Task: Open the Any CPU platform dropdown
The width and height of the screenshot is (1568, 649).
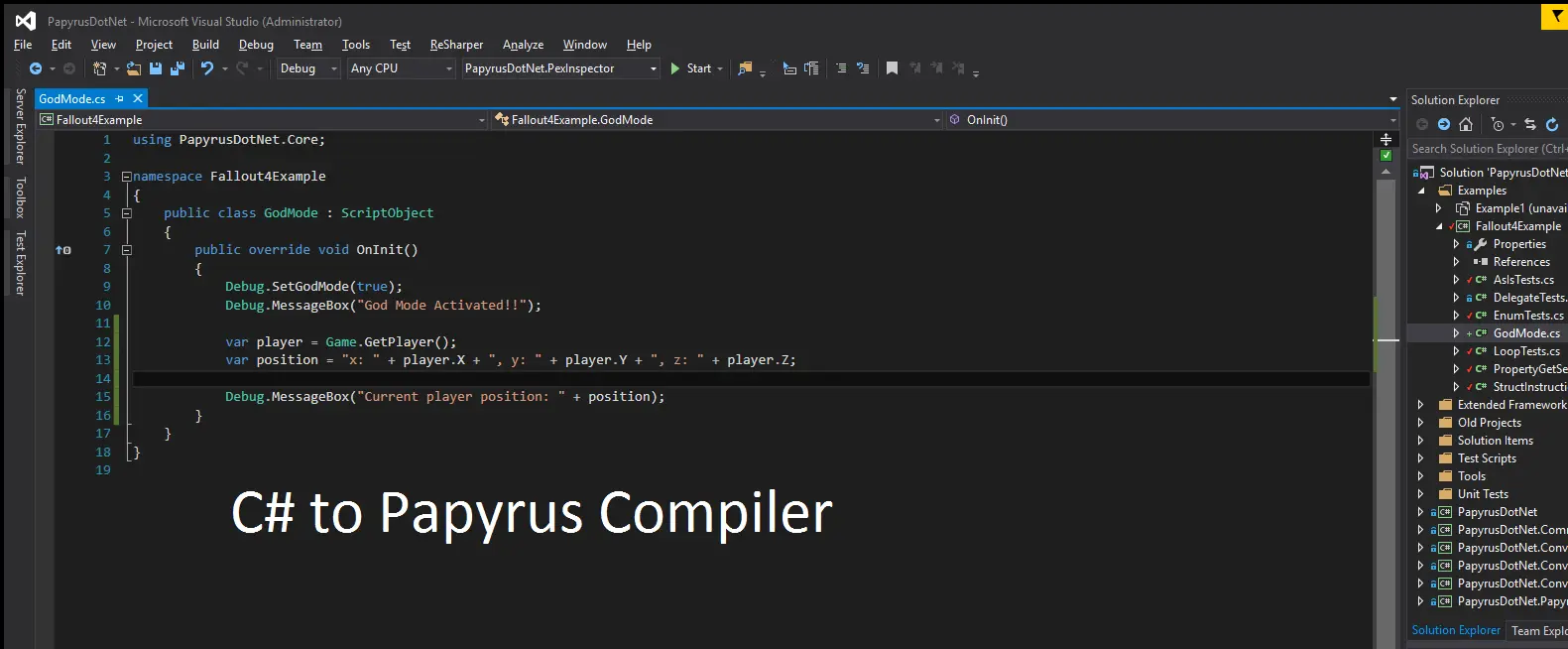Action: pyautogui.click(x=402, y=68)
